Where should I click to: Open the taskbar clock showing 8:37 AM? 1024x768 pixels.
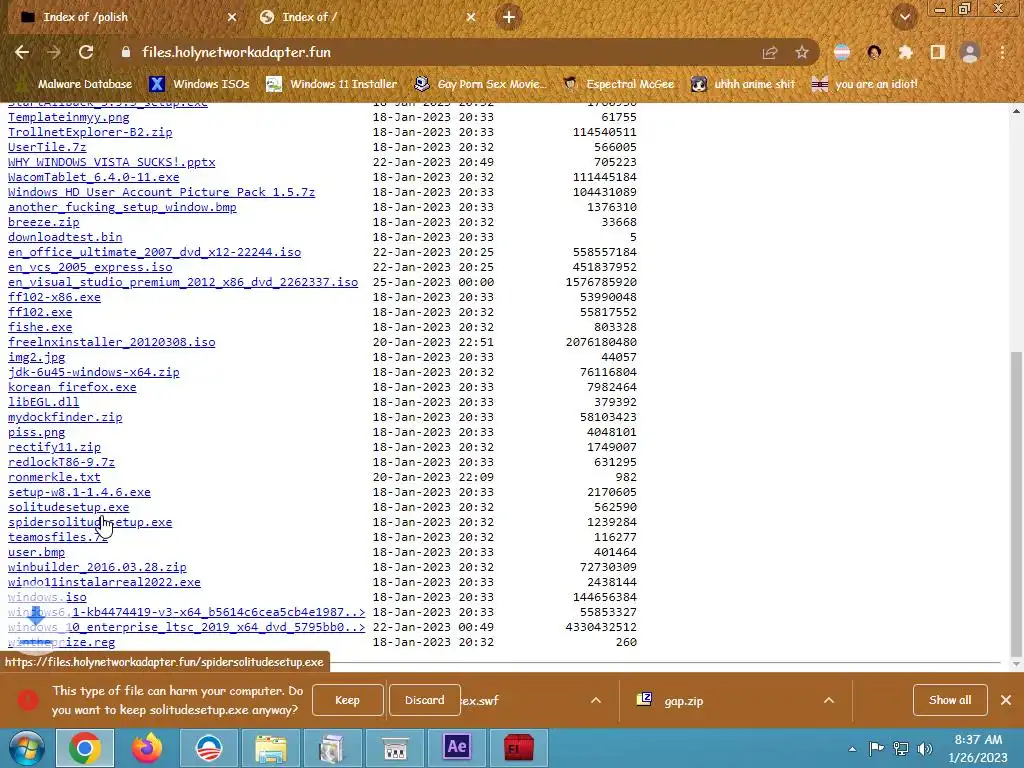[978, 748]
